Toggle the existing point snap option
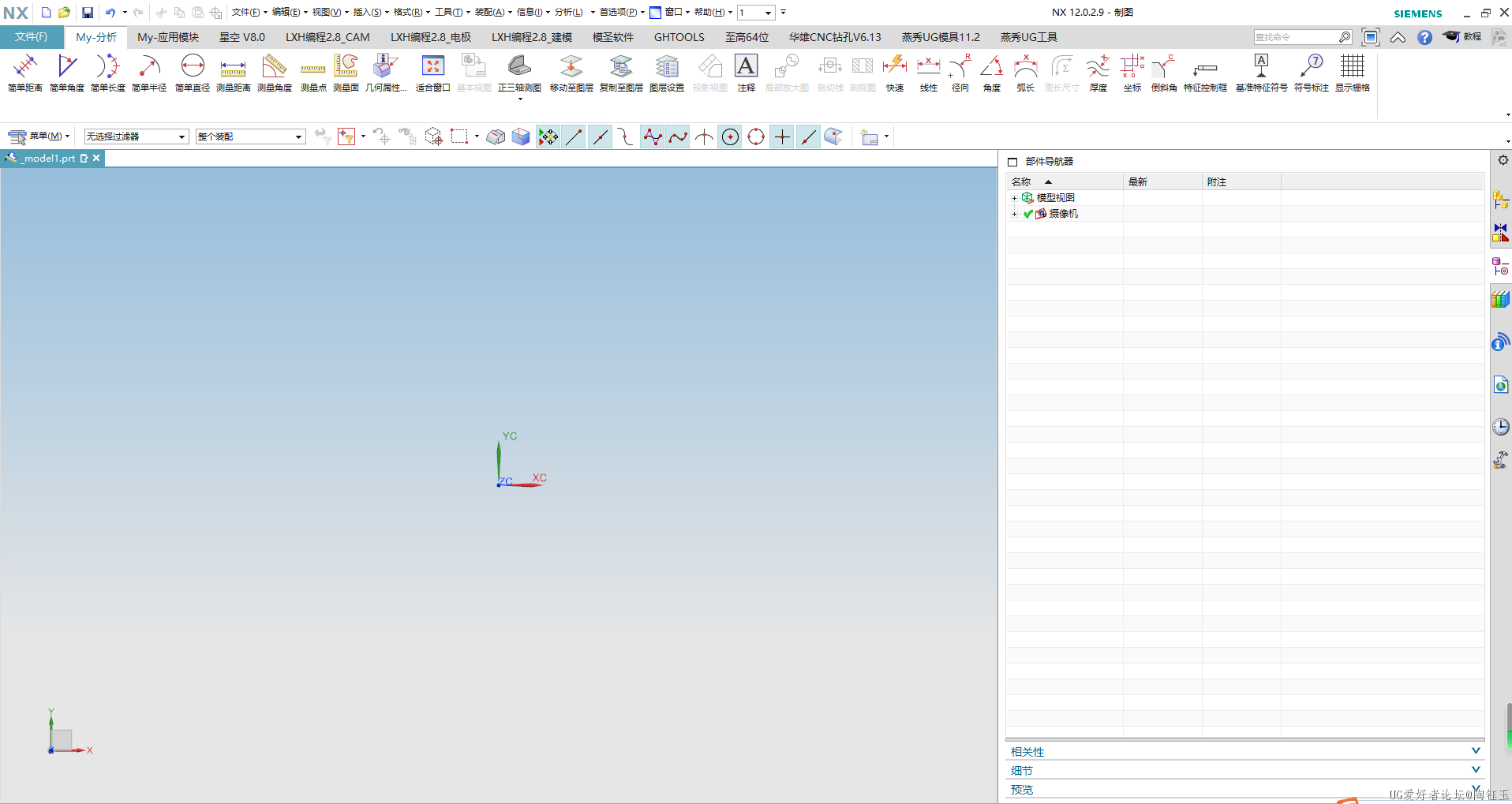Image resolution: width=1512 pixels, height=804 pixels. click(782, 137)
